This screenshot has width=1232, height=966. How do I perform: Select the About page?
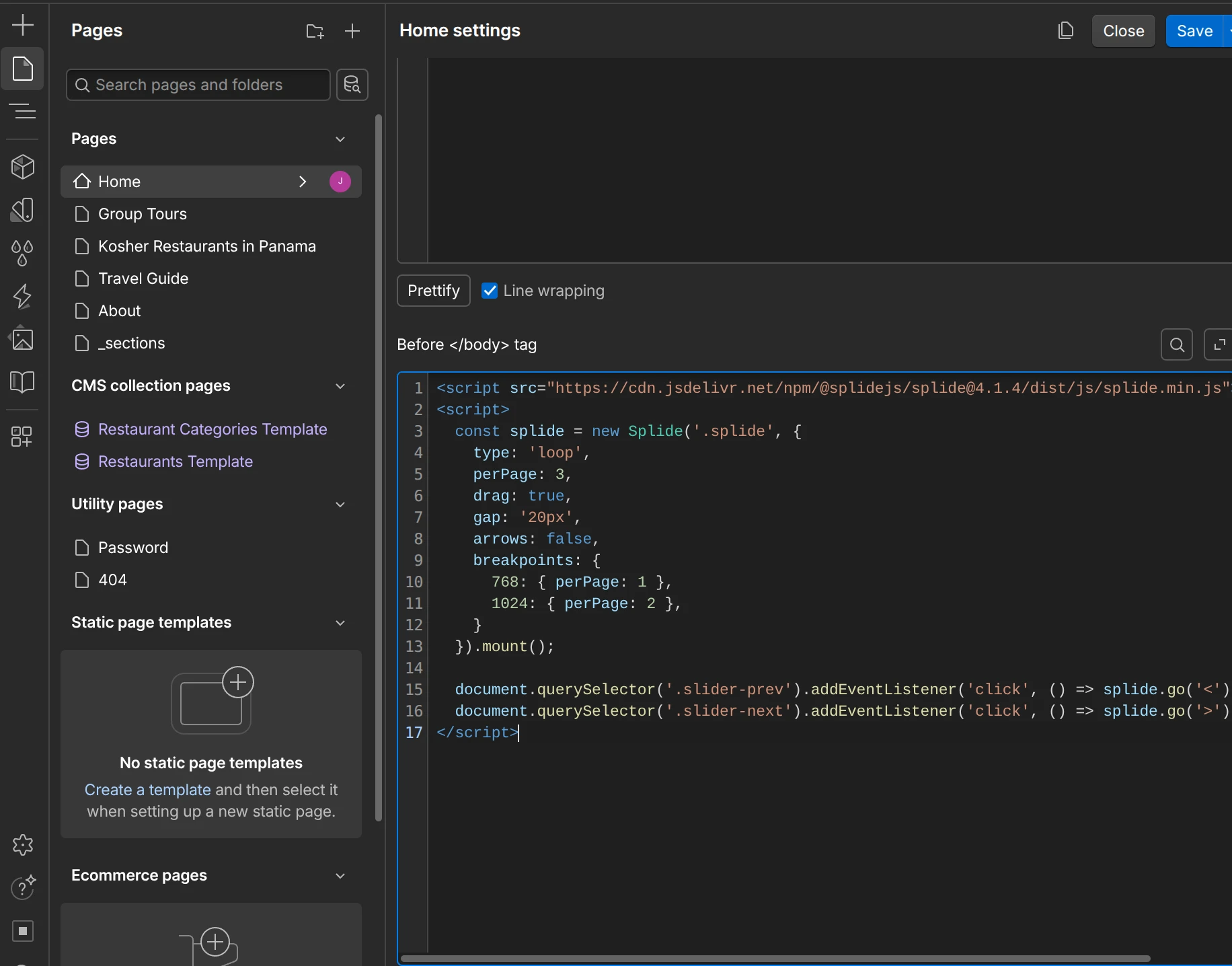[x=211, y=311]
